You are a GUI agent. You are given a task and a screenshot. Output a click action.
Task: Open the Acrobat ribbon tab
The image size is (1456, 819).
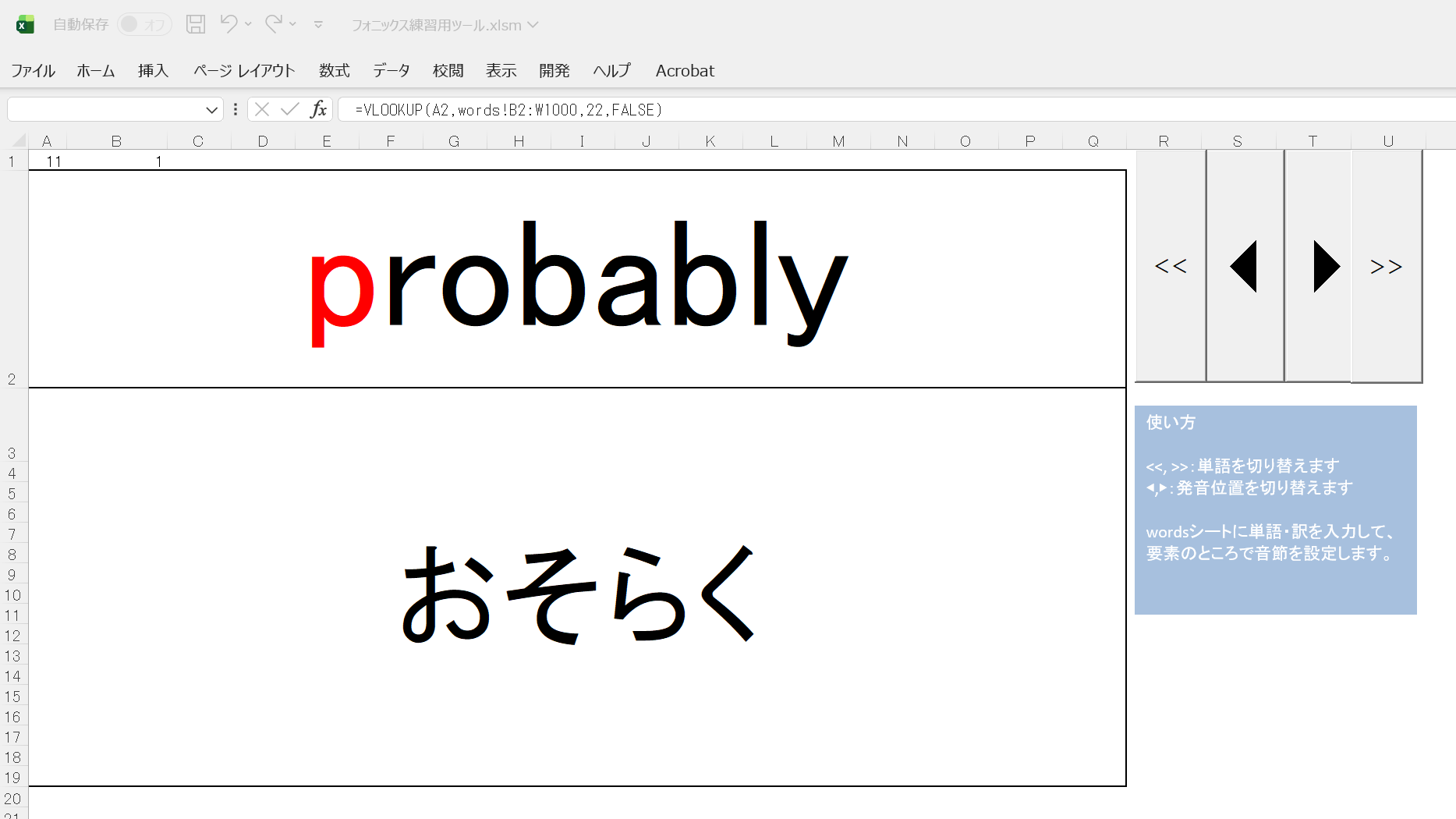[x=685, y=71]
